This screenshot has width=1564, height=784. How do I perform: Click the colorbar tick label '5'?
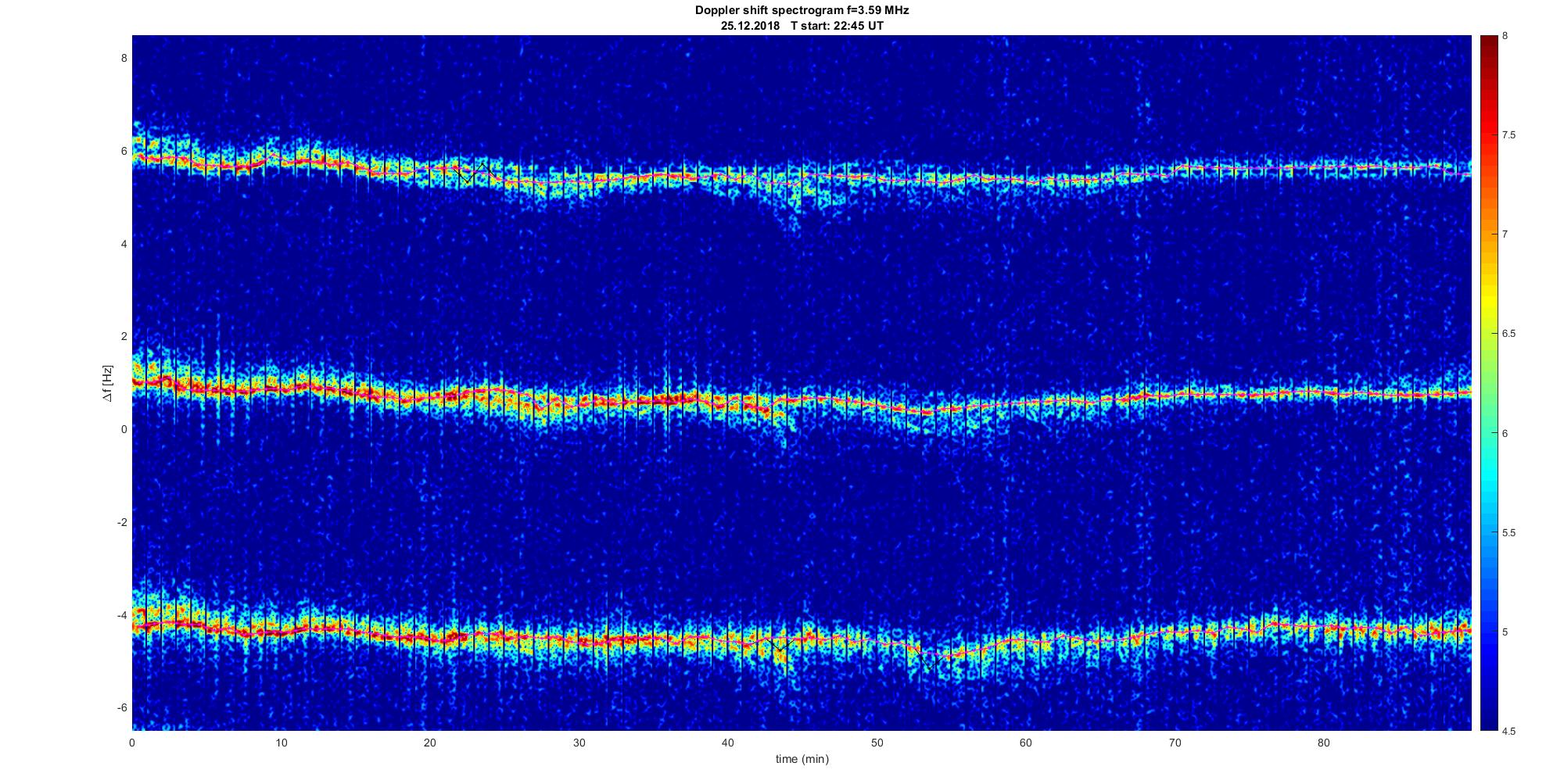point(1505,632)
